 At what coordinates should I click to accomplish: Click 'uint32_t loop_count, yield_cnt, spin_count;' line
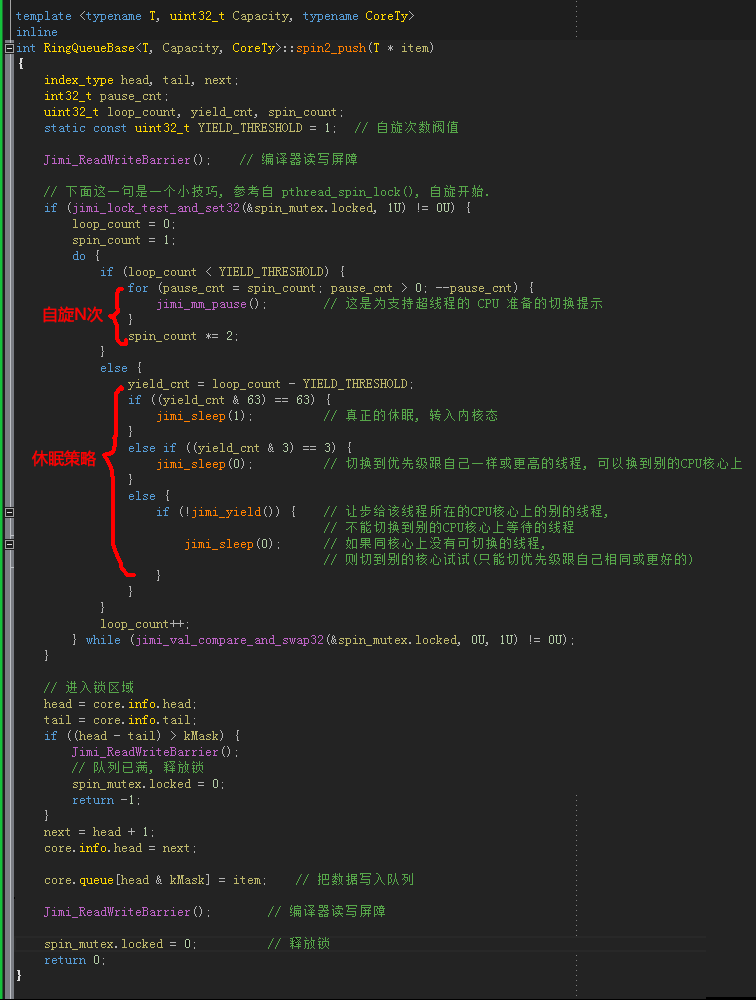coord(194,112)
